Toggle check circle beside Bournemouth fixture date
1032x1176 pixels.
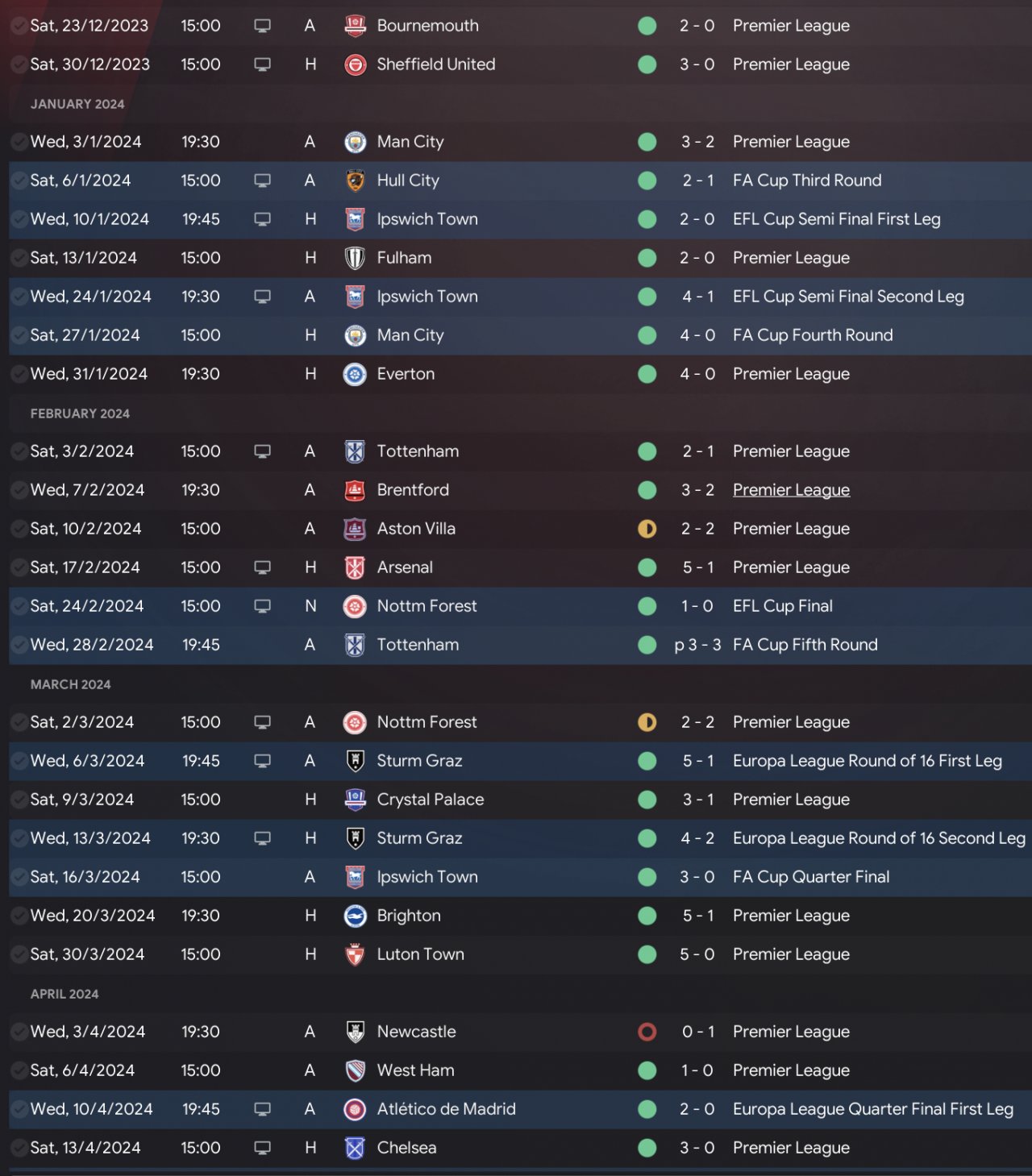(x=19, y=26)
